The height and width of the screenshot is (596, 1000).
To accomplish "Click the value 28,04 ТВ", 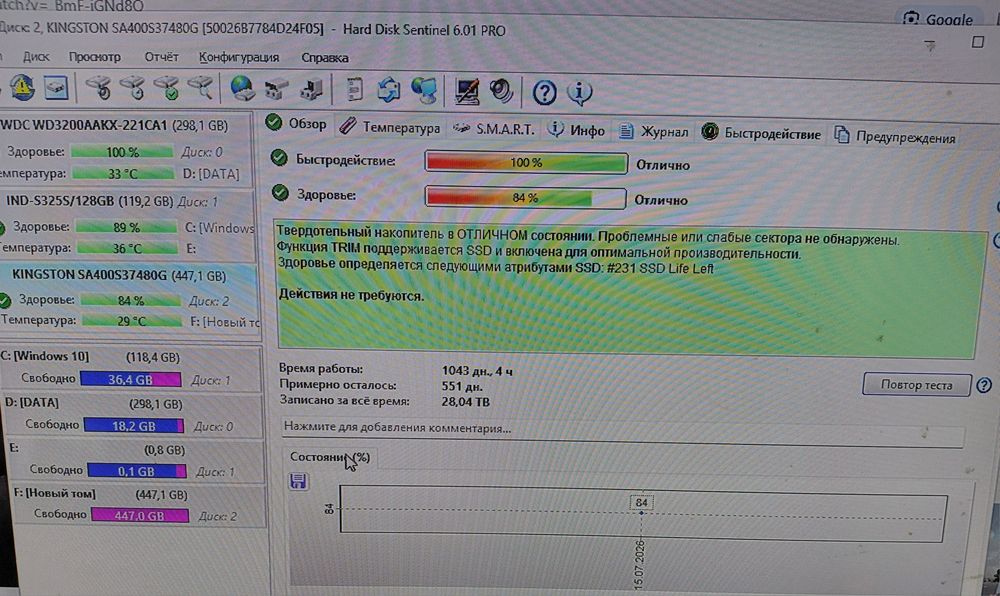I will (x=466, y=402).
